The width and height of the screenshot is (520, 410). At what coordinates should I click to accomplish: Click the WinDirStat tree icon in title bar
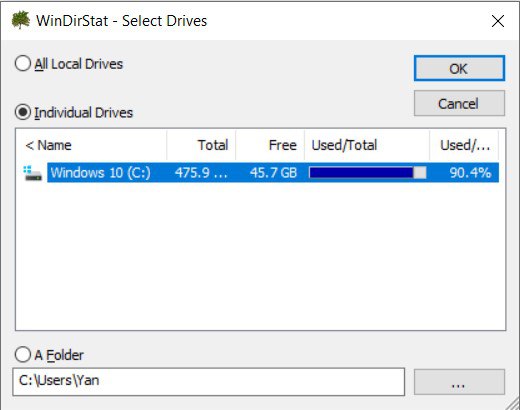click(x=21, y=20)
